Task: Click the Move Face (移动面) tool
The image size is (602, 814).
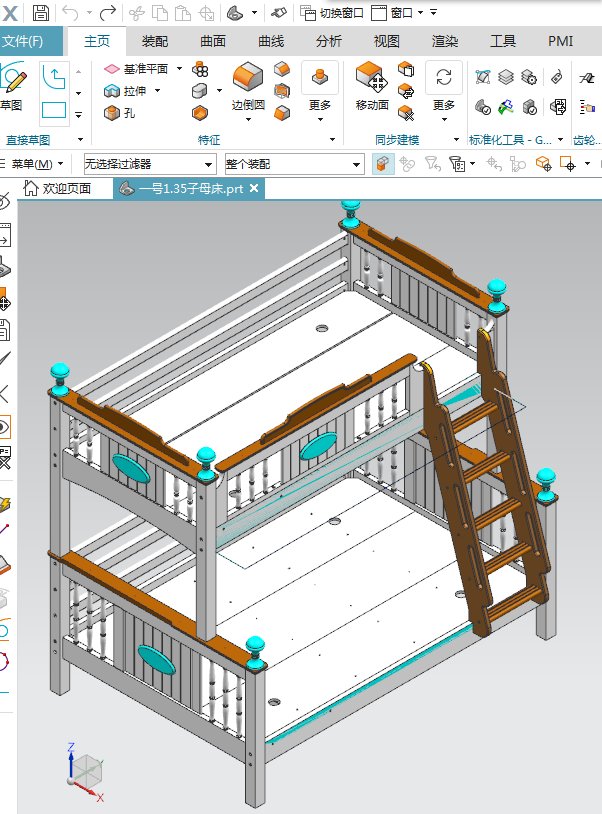Action: 371,83
